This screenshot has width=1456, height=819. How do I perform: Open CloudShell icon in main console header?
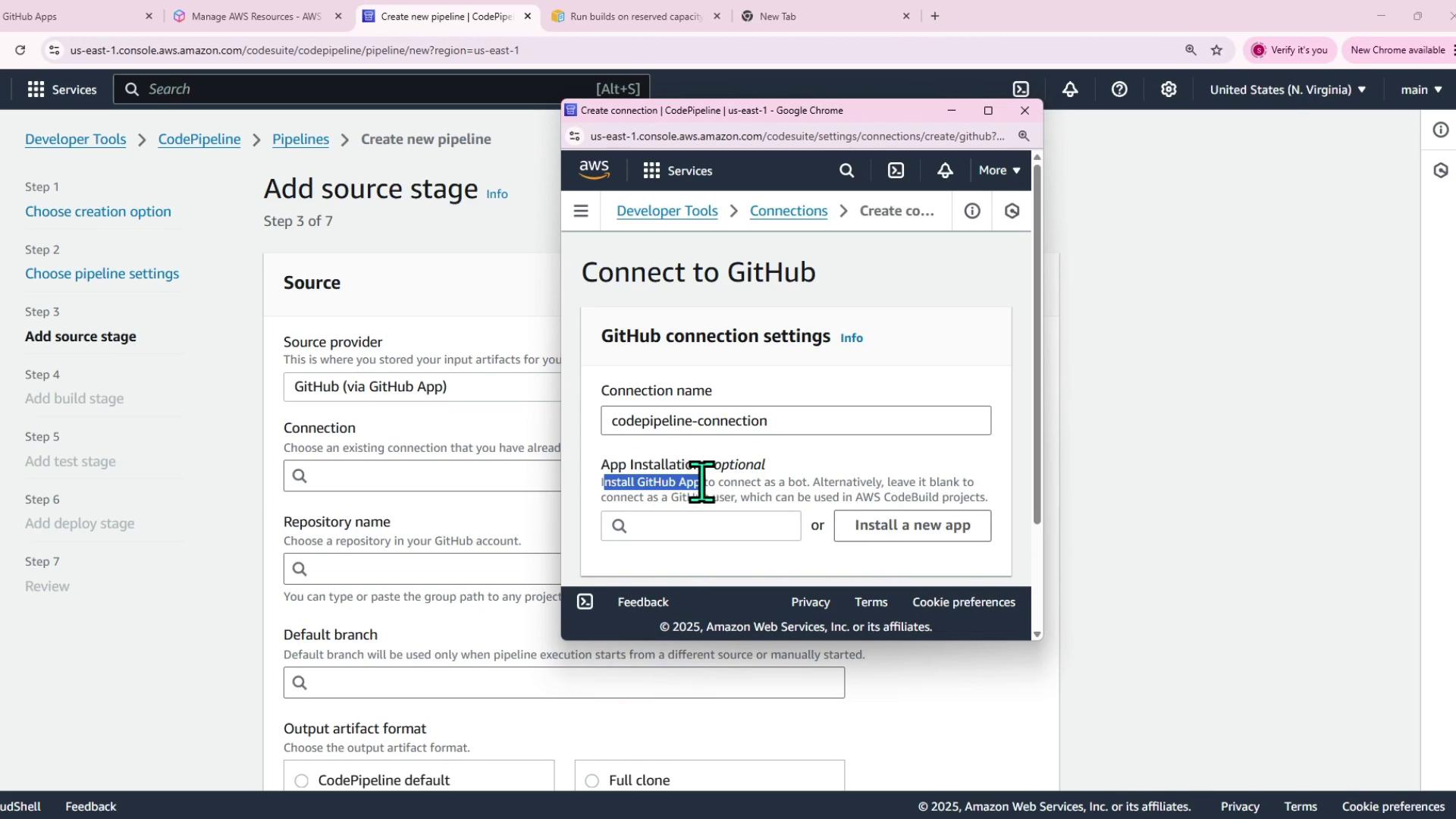(1021, 89)
